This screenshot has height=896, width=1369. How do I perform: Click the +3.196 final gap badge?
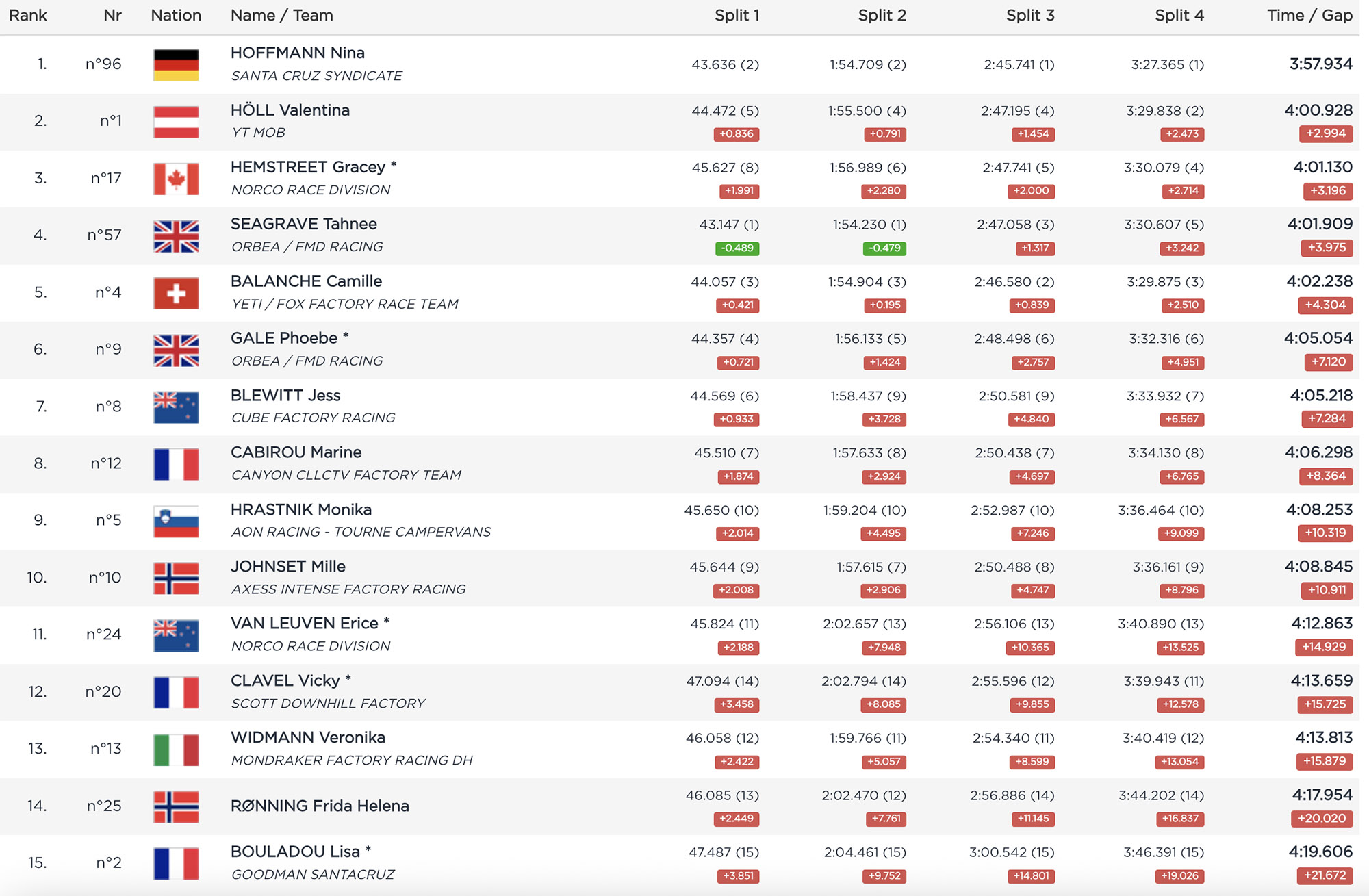(x=1327, y=191)
